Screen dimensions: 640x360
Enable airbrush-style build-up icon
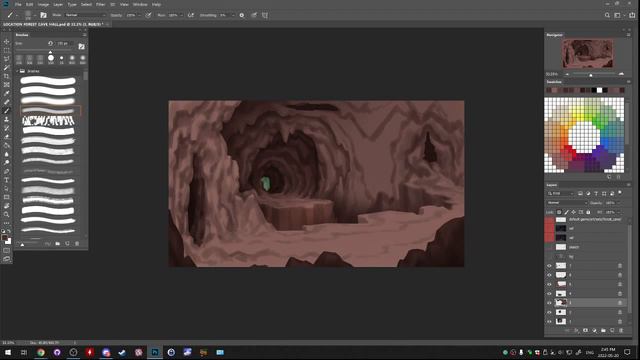(191, 15)
